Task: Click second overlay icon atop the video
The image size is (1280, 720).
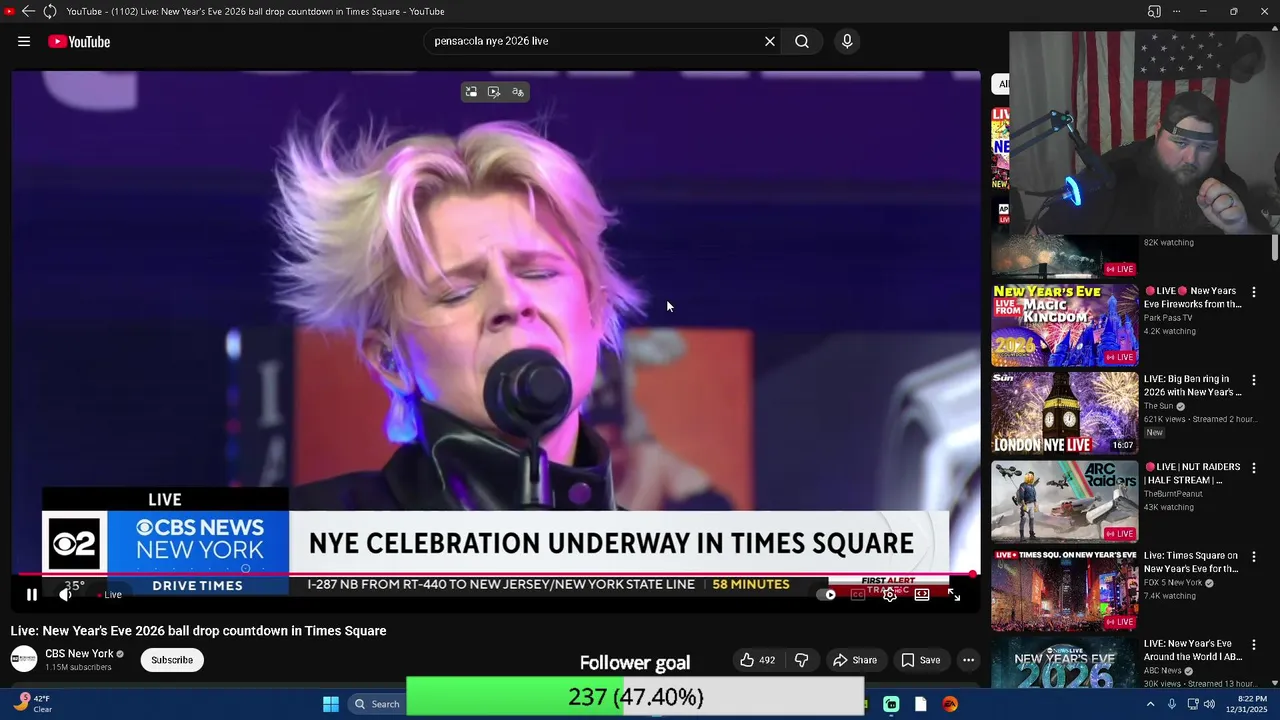Action: pyautogui.click(x=494, y=92)
